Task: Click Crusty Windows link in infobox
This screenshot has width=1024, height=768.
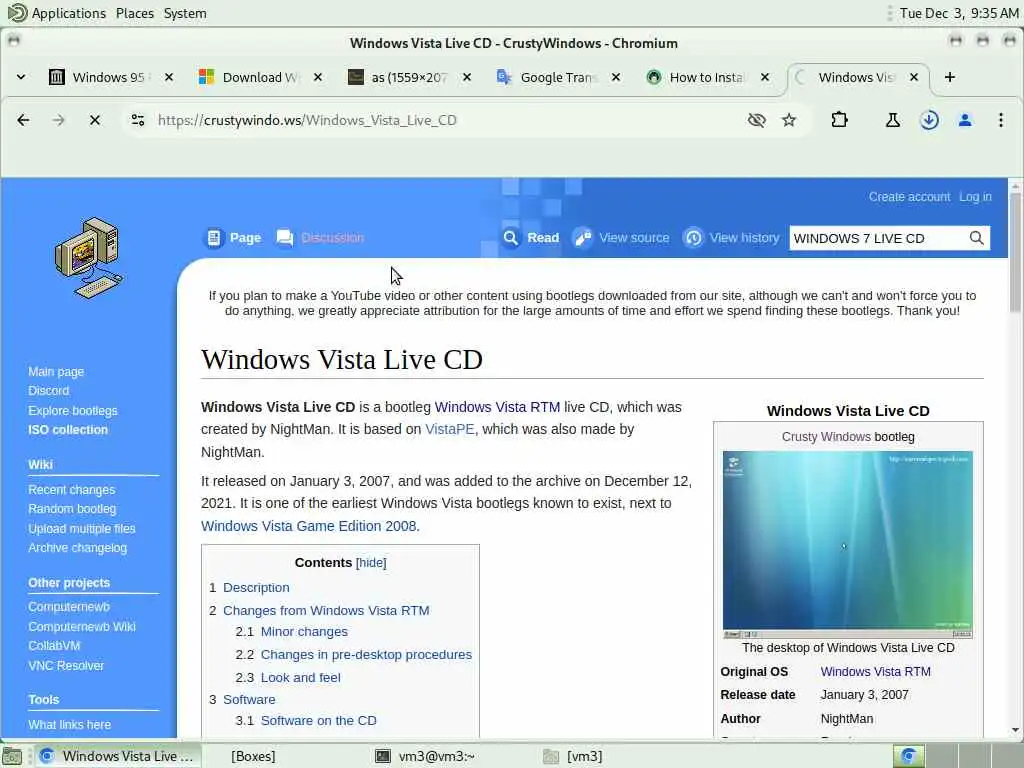Action: point(825,437)
